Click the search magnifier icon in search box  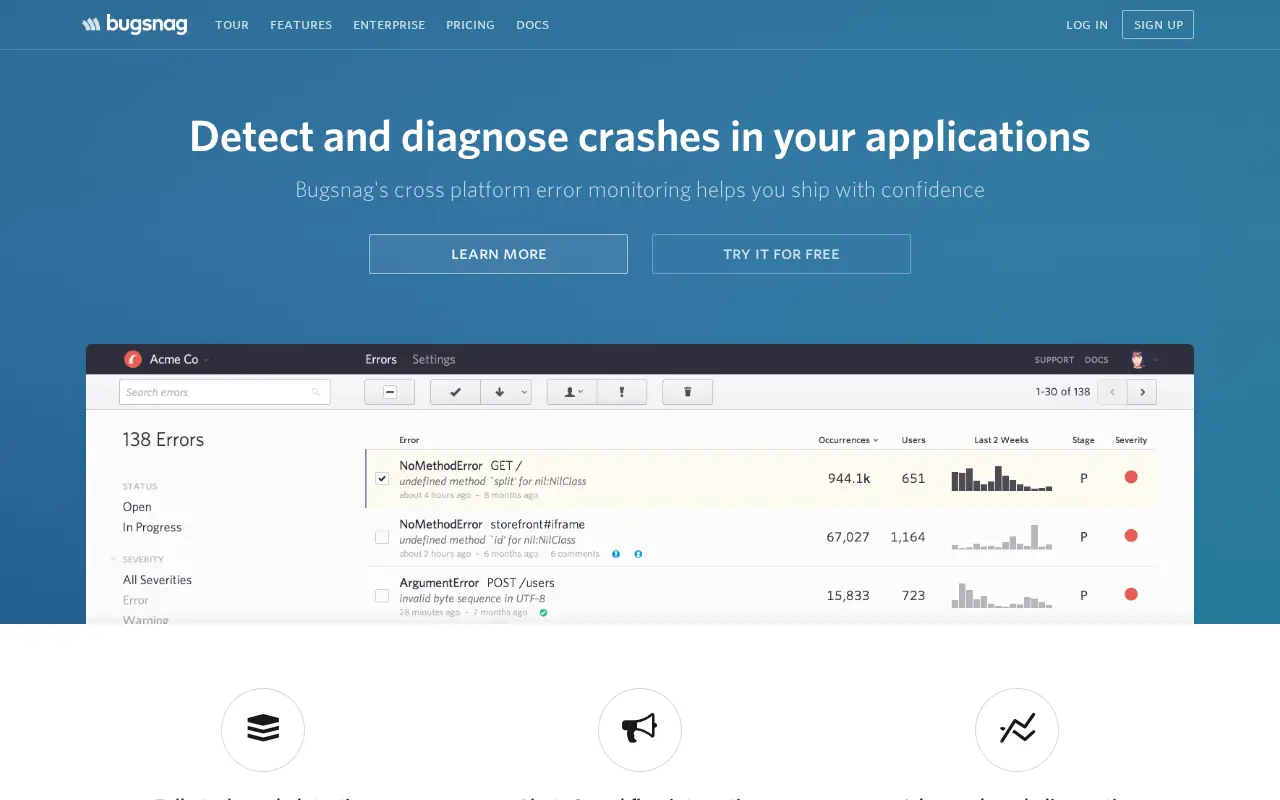316,392
